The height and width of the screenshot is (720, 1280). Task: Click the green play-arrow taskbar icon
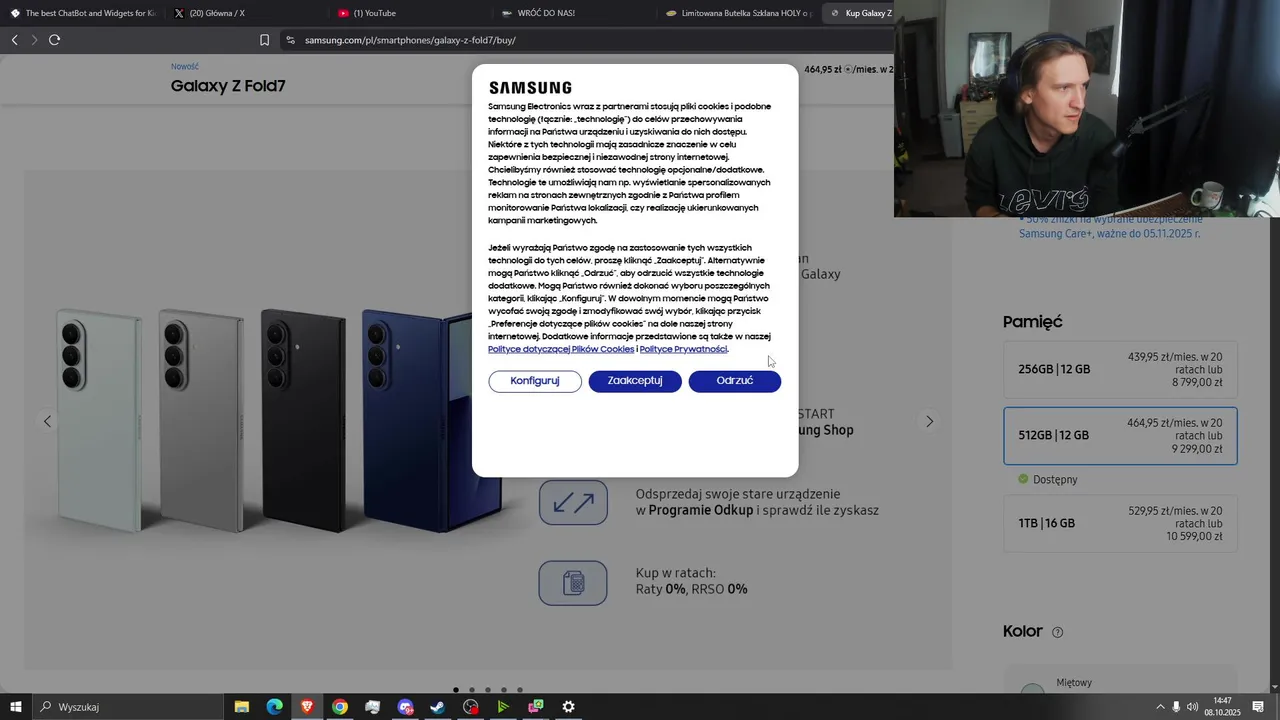tap(503, 707)
